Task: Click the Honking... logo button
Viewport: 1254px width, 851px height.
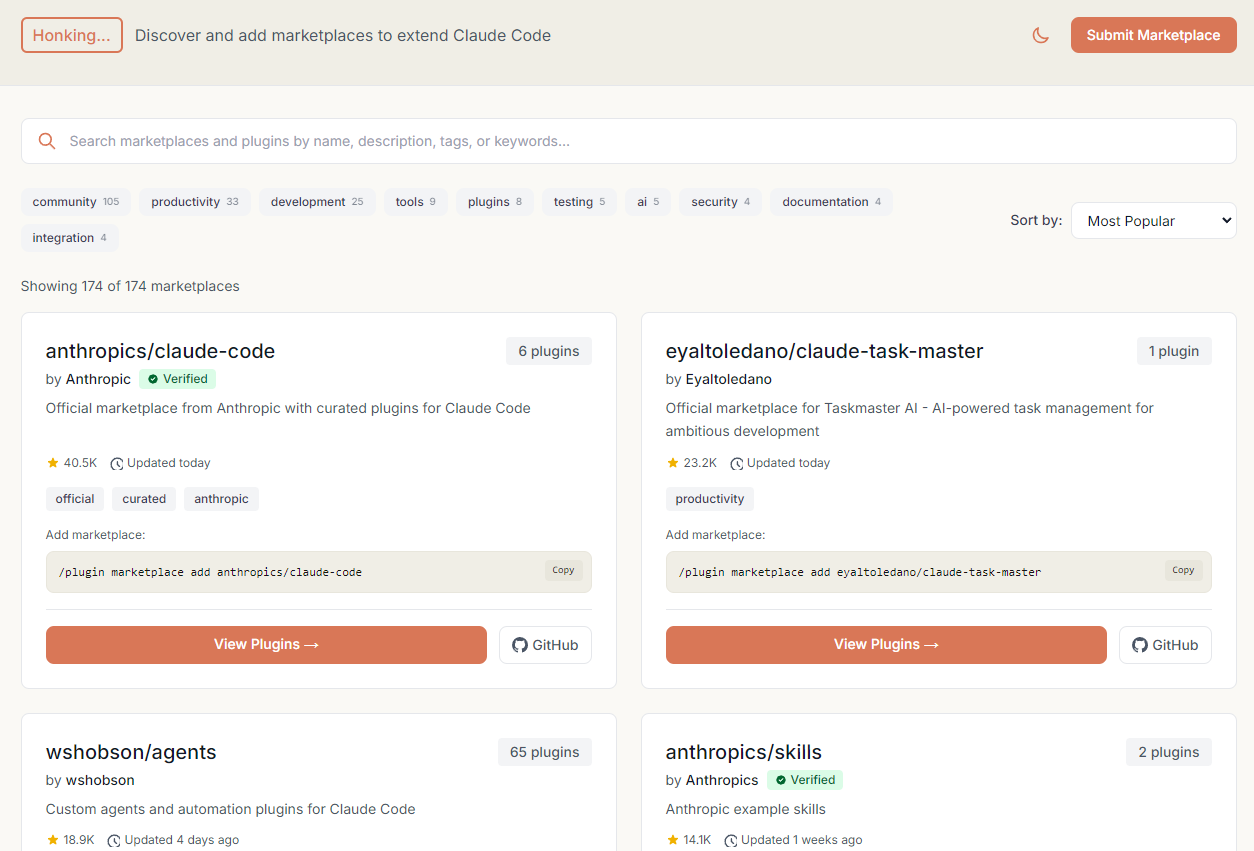Action: point(72,35)
